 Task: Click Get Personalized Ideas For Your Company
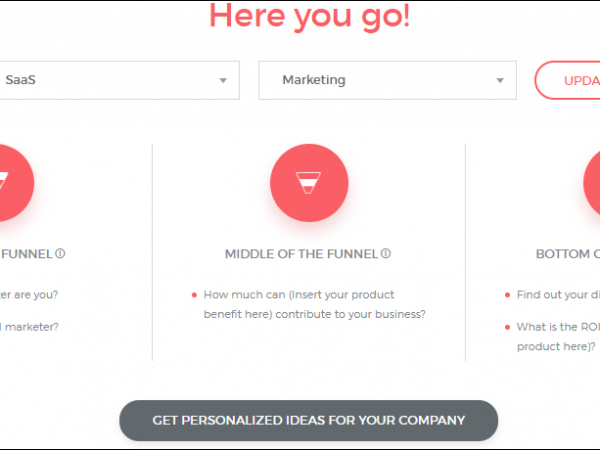pos(308,420)
